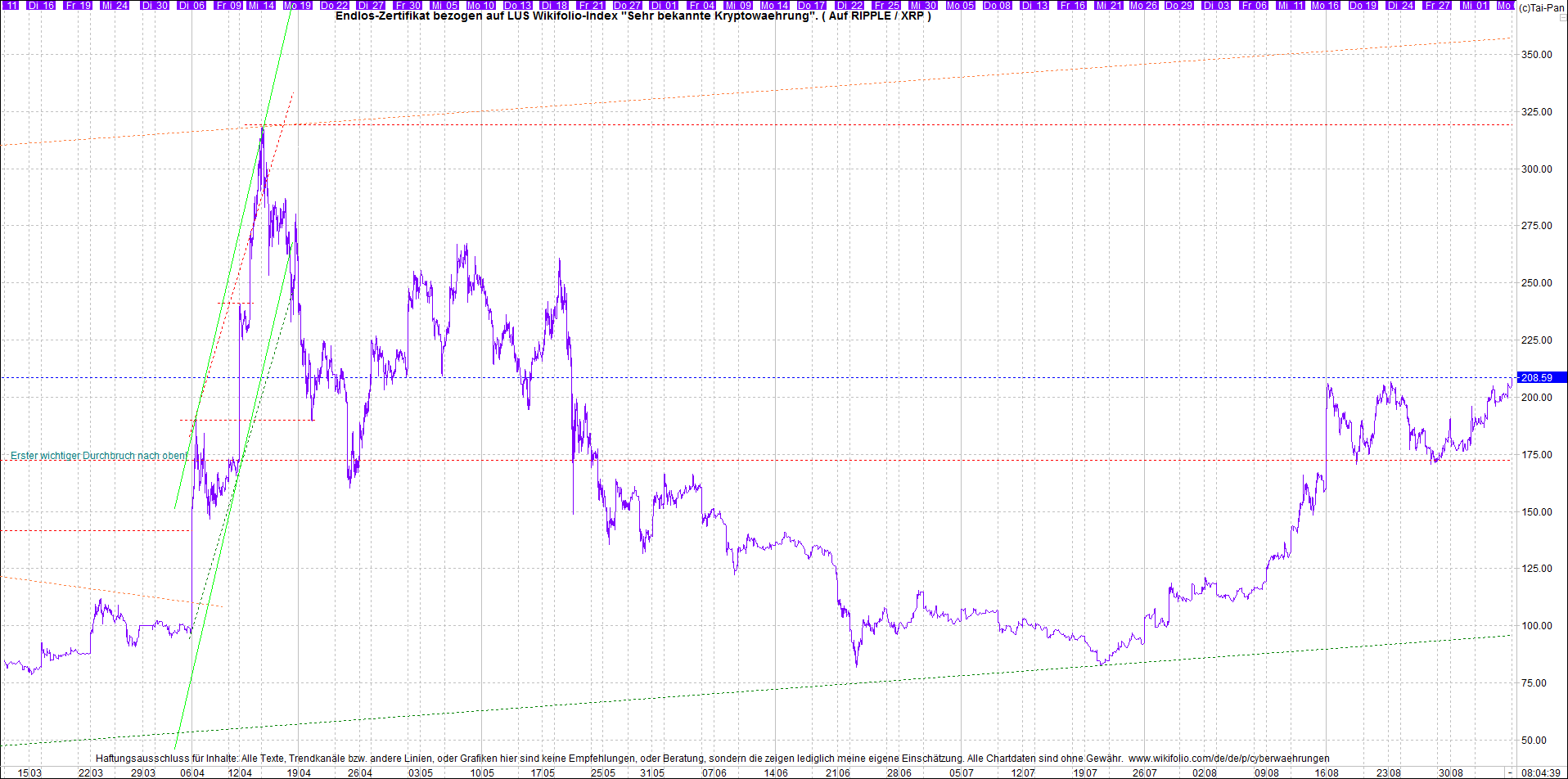Select the 'Di 18' date header
The image size is (1568, 779).
(554, 5)
